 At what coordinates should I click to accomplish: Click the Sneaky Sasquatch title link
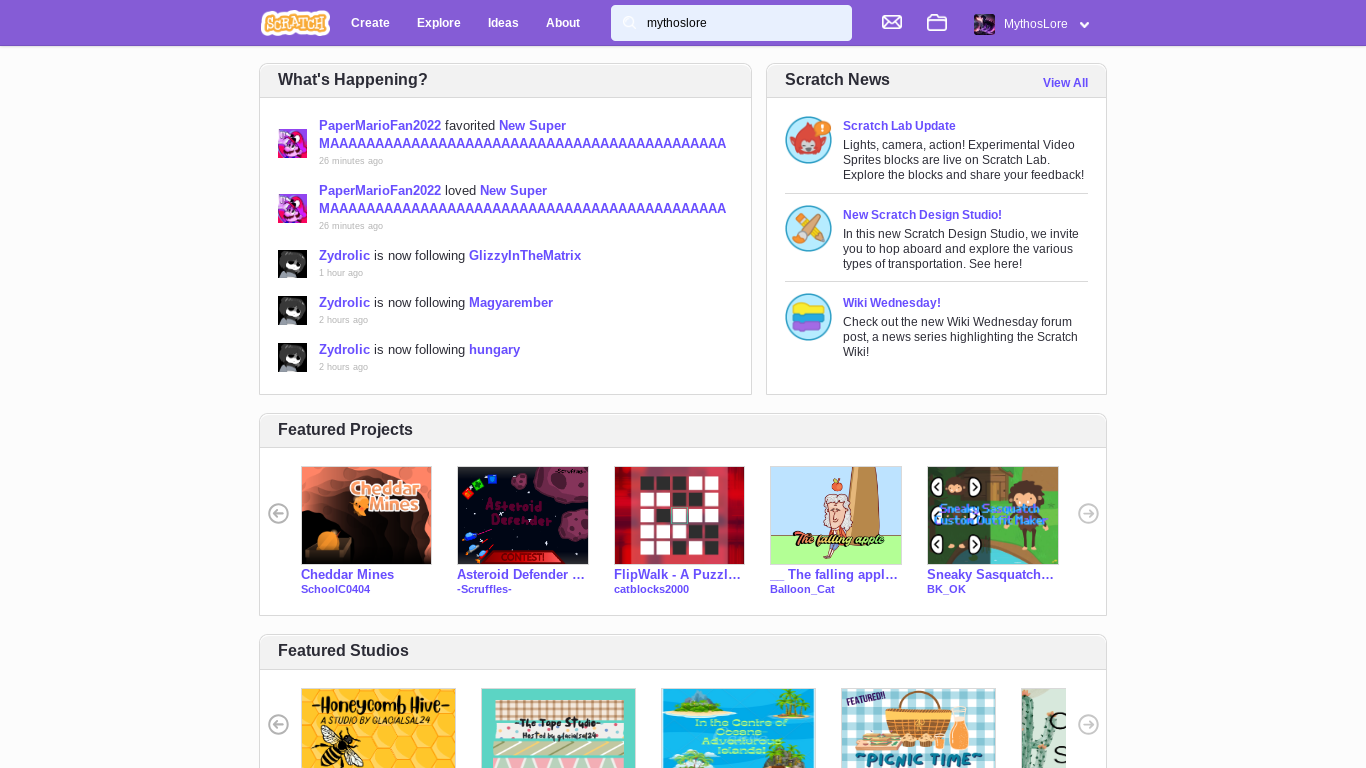tap(990, 575)
